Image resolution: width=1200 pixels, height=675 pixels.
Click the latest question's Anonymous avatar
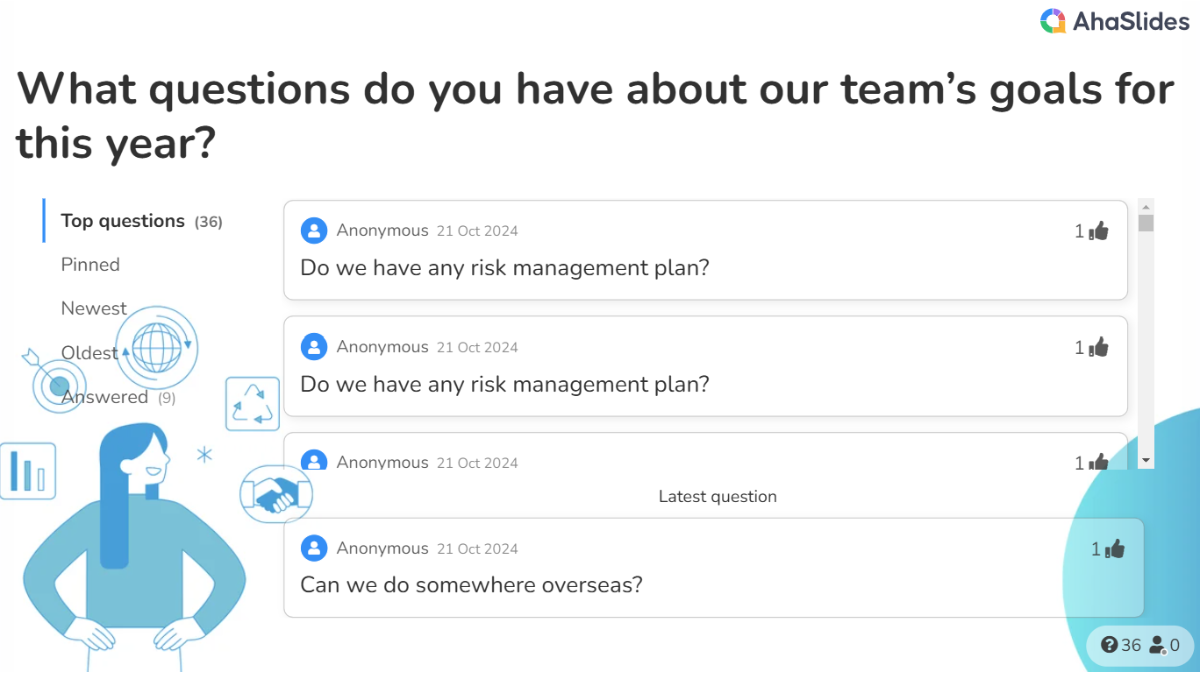click(314, 548)
